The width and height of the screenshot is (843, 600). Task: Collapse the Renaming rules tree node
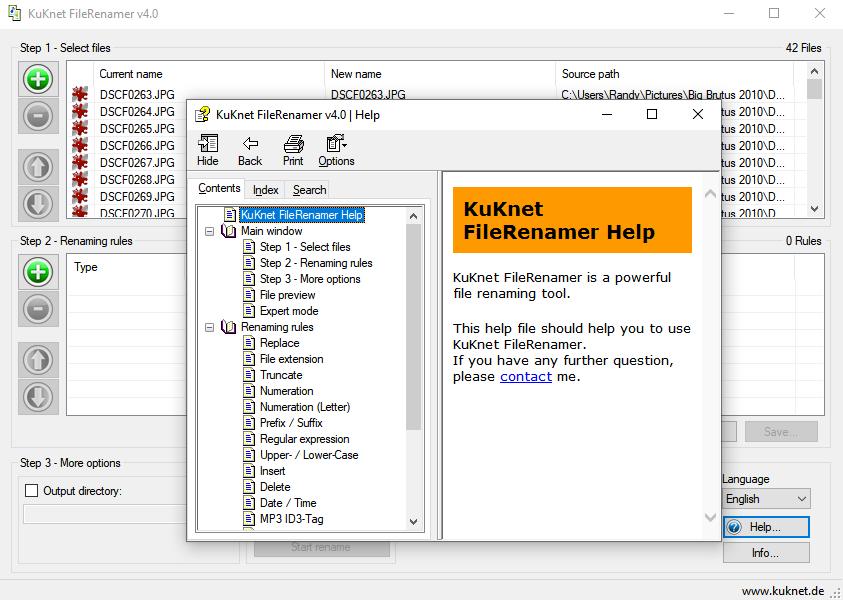(209, 327)
